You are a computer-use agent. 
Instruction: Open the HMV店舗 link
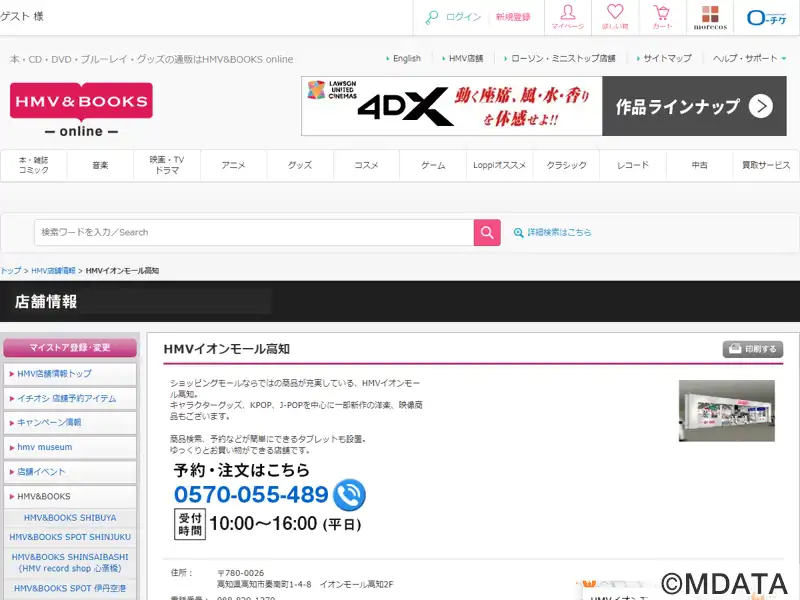(x=466, y=59)
